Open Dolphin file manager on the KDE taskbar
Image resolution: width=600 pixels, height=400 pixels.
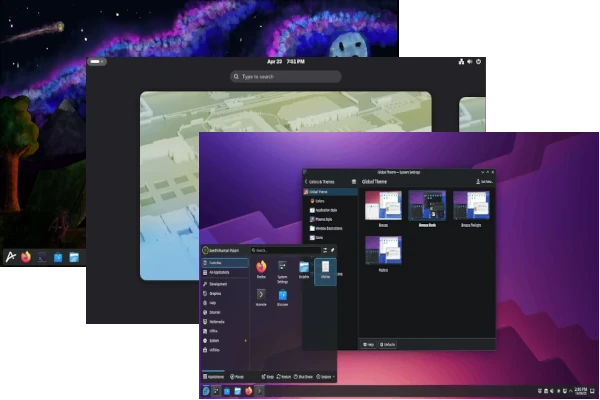(238, 391)
